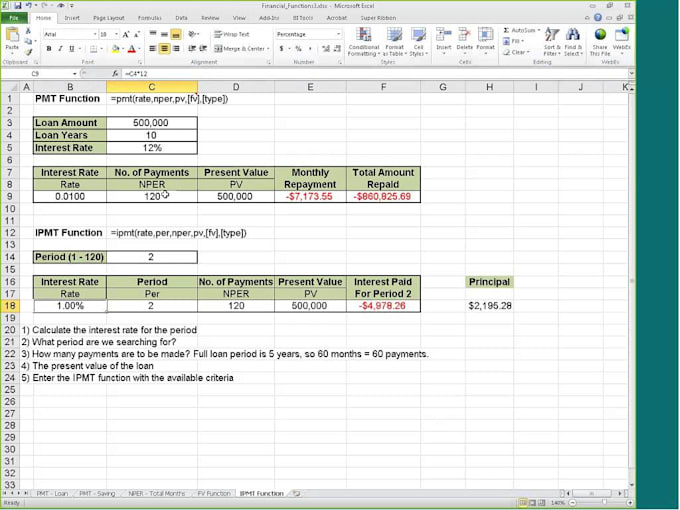Click the Orientation text-angle icon
This screenshot has height=510, width=680.
(x=192, y=34)
